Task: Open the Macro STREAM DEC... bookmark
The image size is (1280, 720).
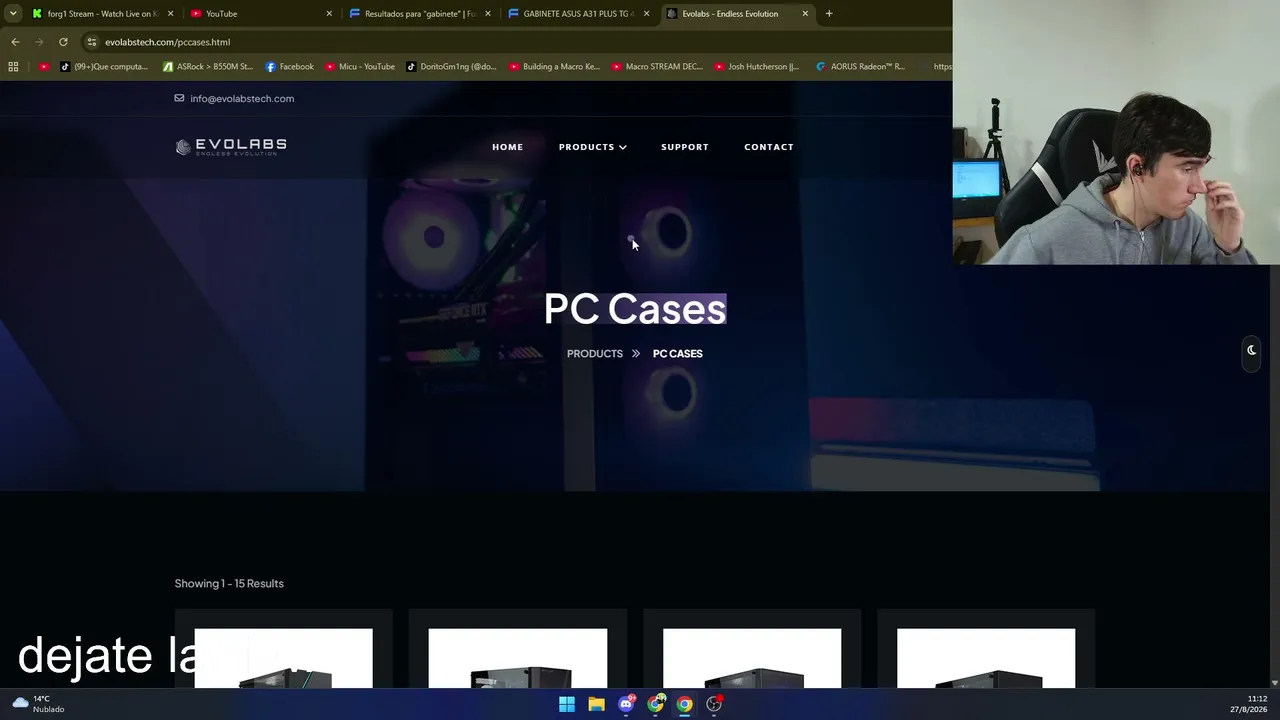Action: coord(657,67)
